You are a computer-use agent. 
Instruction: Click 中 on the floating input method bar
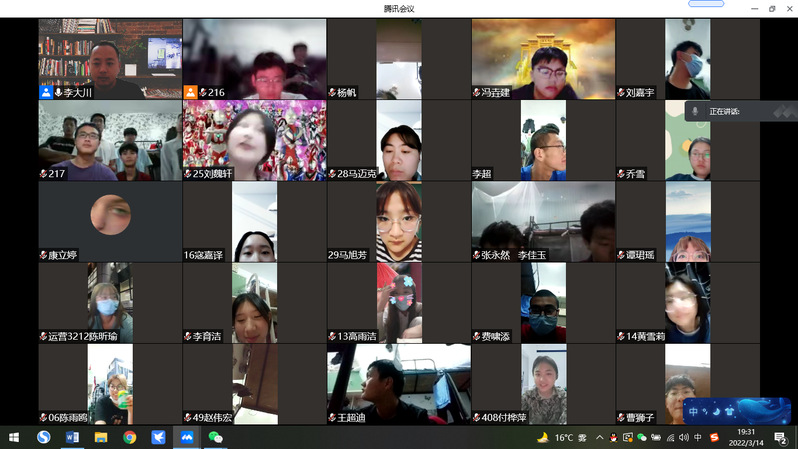click(695, 411)
